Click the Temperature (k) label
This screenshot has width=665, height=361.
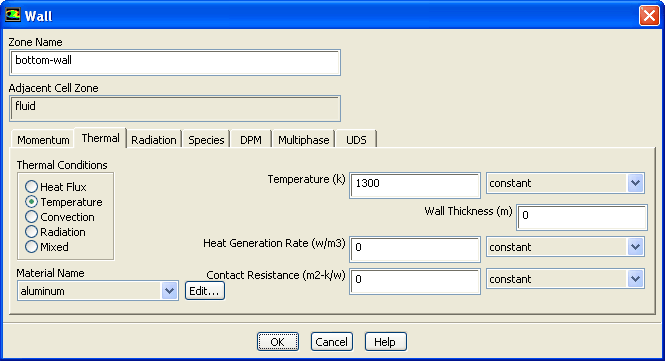(306, 179)
